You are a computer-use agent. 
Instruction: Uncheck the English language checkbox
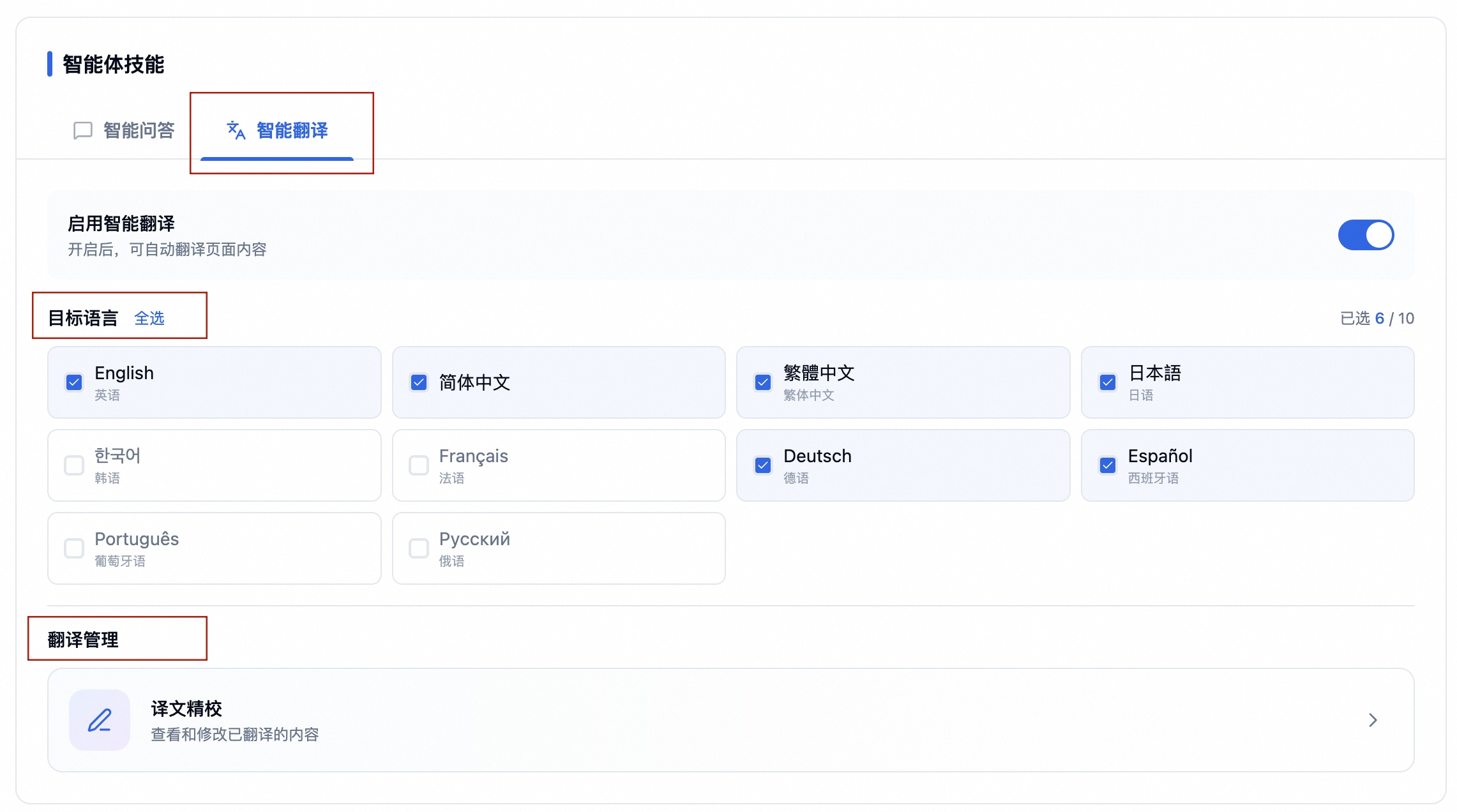[74, 382]
